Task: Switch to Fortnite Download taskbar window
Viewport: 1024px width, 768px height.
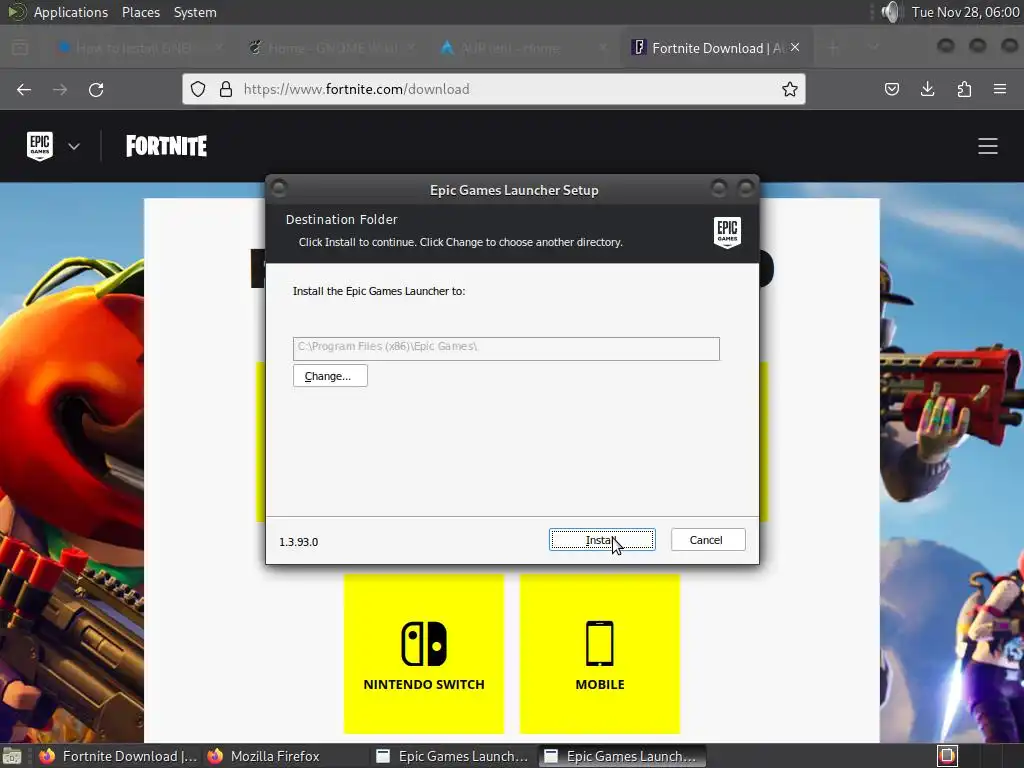Action: click(118, 756)
